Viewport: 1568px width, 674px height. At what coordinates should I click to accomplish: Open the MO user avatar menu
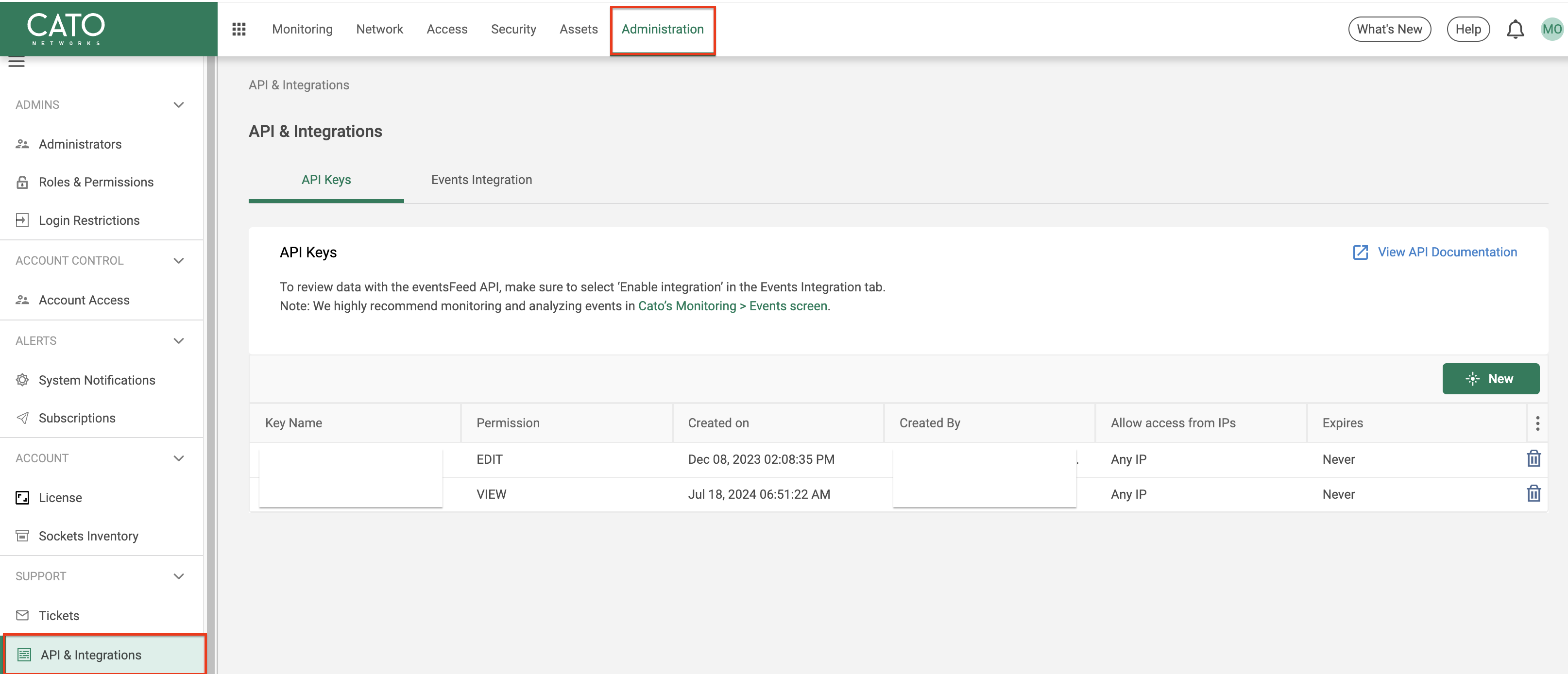(x=1551, y=29)
